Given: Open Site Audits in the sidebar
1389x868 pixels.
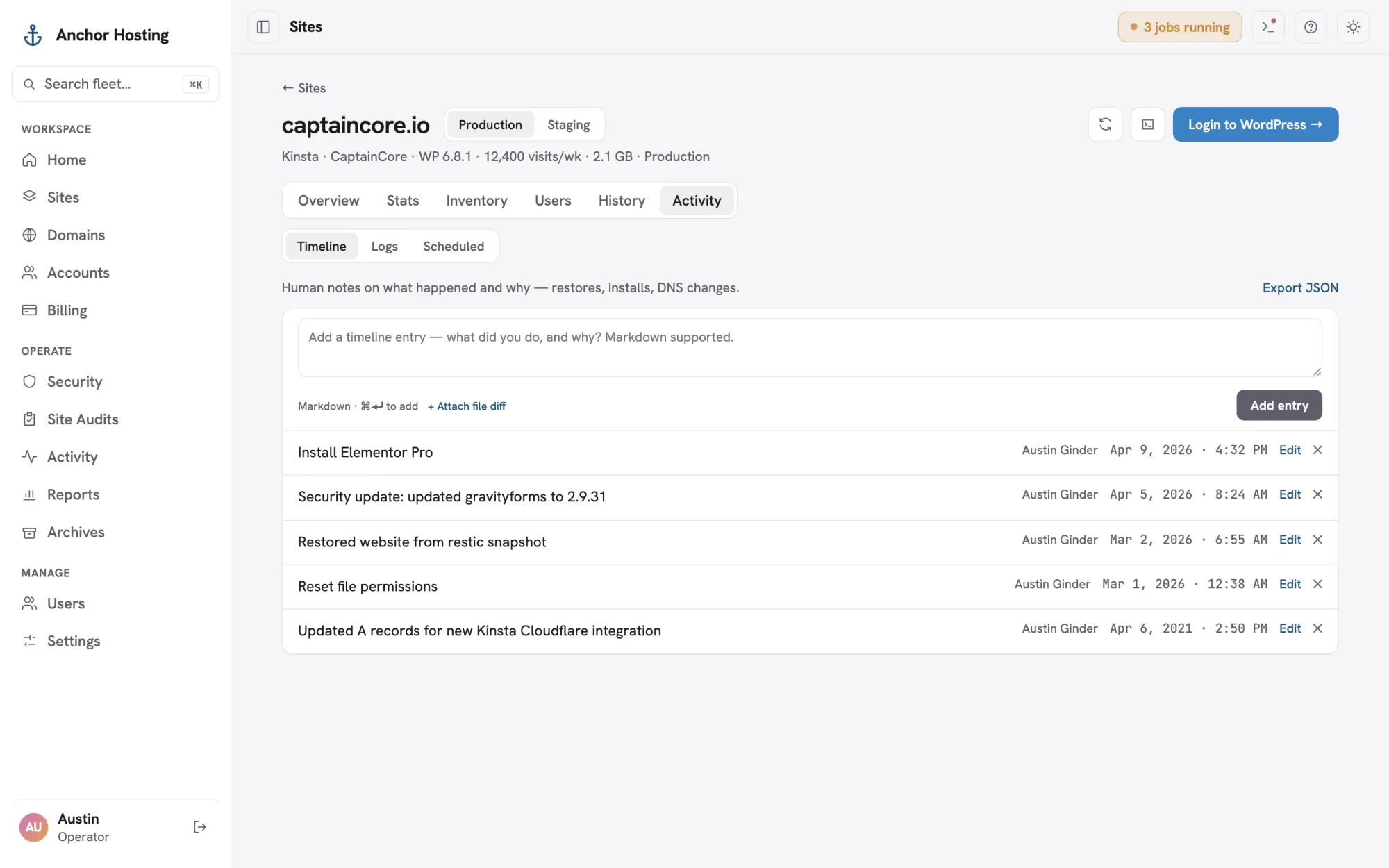Looking at the screenshot, I should pos(115,419).
